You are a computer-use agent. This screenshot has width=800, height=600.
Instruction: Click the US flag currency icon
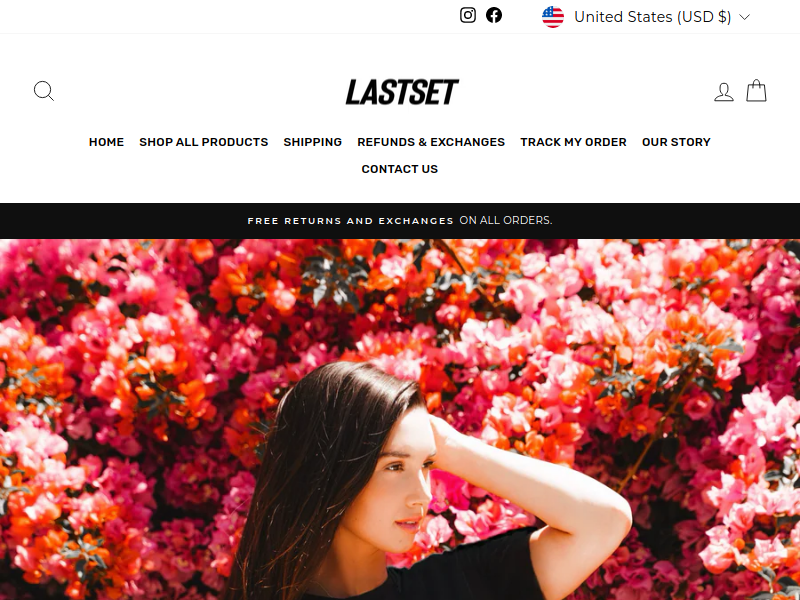[x=553, y=17]
